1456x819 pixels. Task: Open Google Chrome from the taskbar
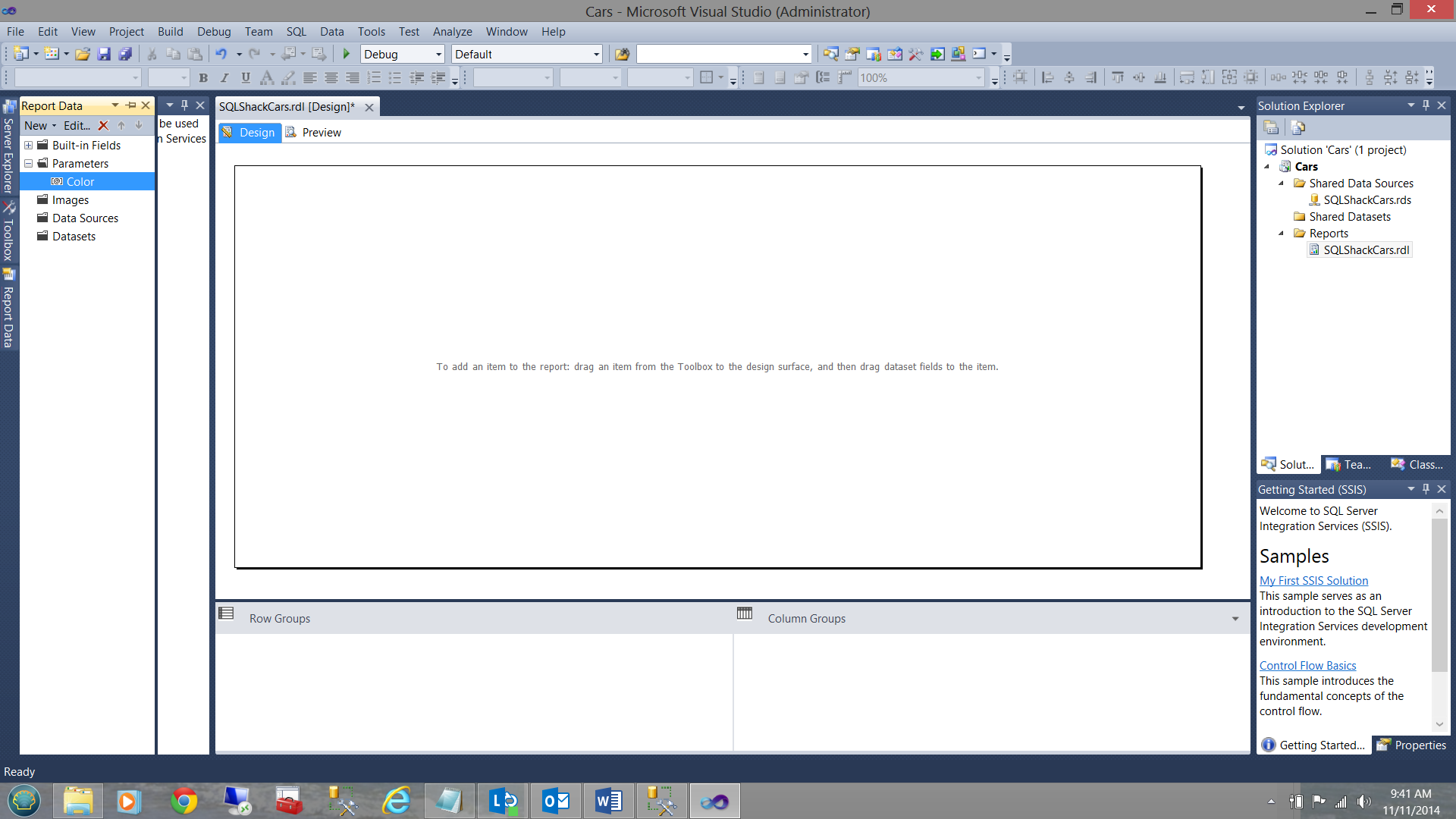pos(184,801)
